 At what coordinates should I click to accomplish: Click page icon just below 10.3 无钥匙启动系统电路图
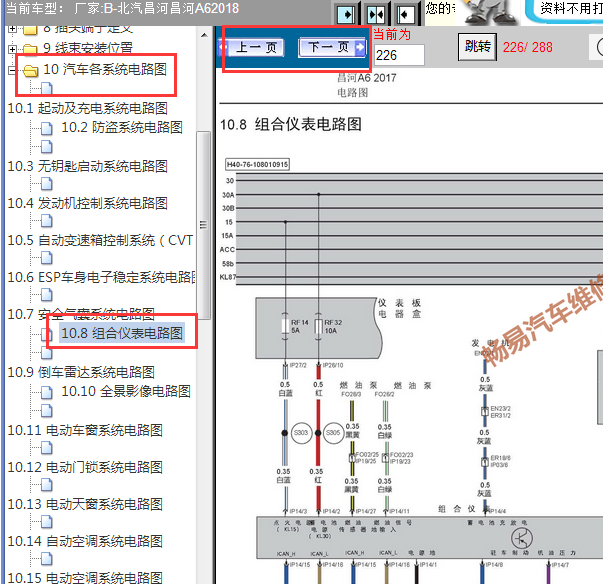(47, 184)
